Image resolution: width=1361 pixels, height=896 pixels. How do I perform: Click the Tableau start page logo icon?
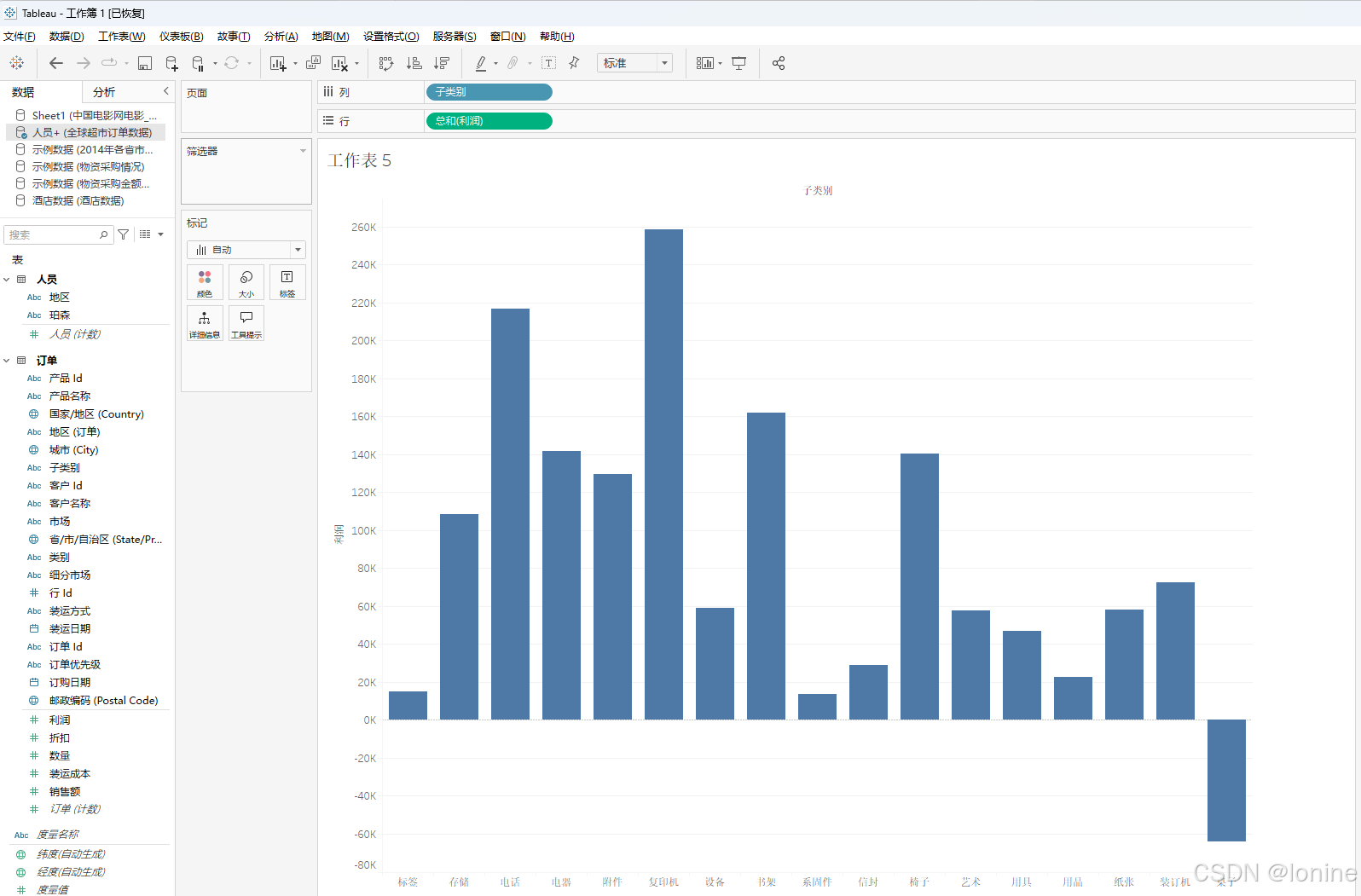(16, 63)
